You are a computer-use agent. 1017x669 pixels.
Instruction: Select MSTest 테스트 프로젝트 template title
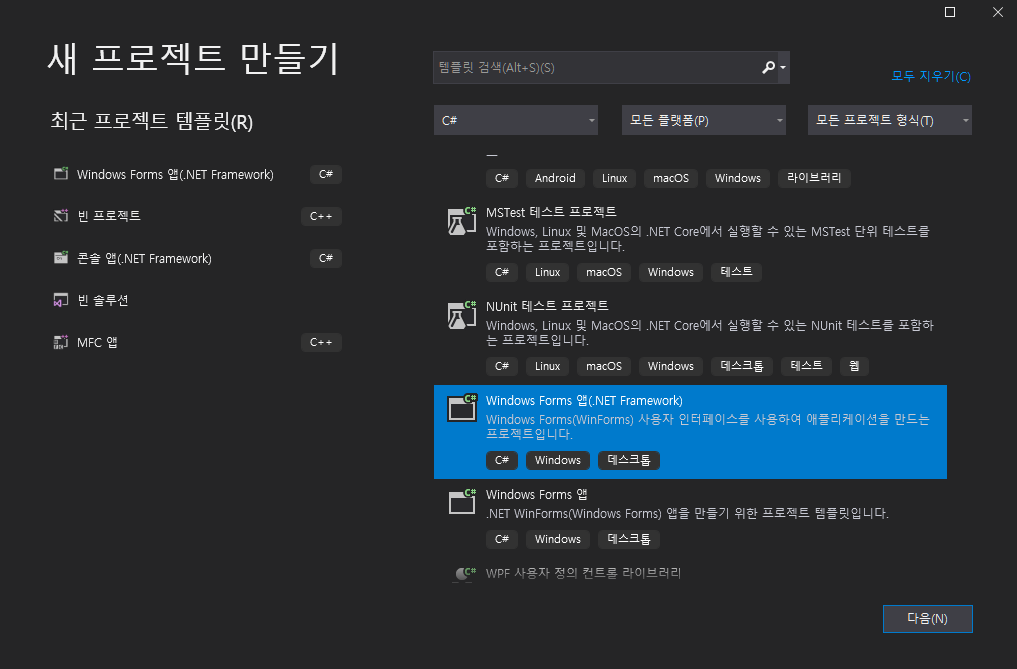point(551,212)
